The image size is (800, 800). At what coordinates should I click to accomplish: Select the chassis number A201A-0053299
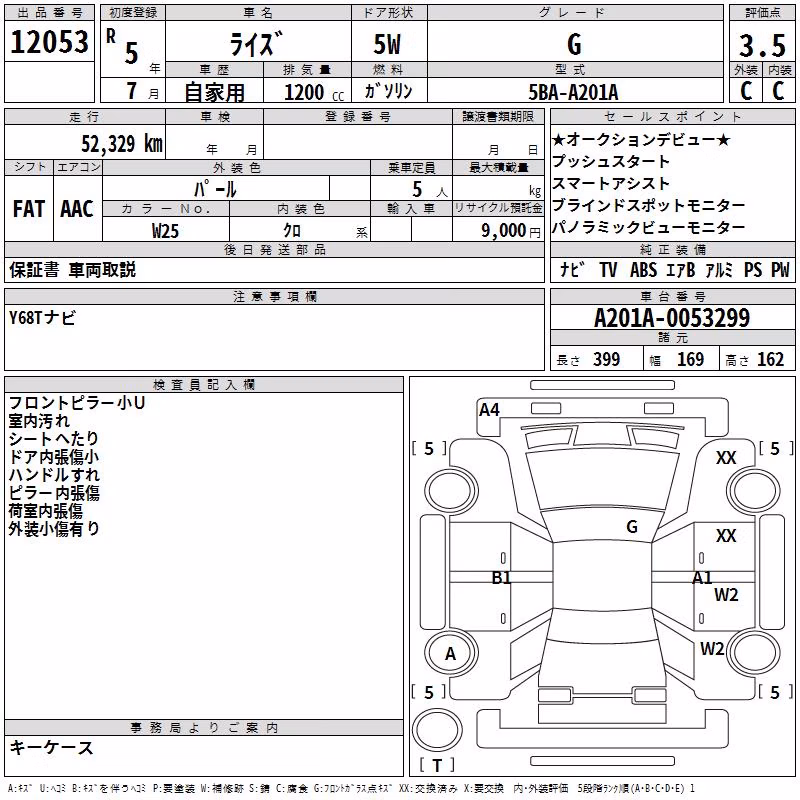[x=672, y=318]
